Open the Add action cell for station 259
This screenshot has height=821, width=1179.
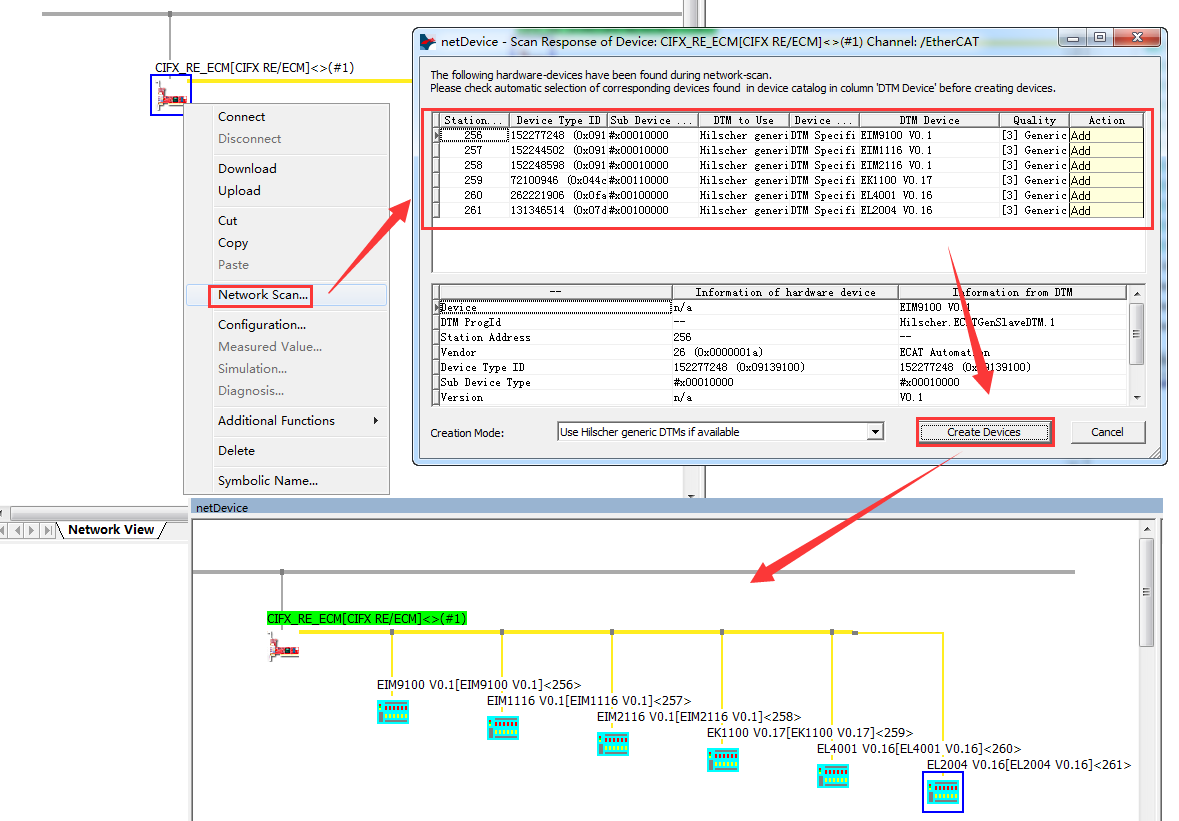(x=1106, y=180)
